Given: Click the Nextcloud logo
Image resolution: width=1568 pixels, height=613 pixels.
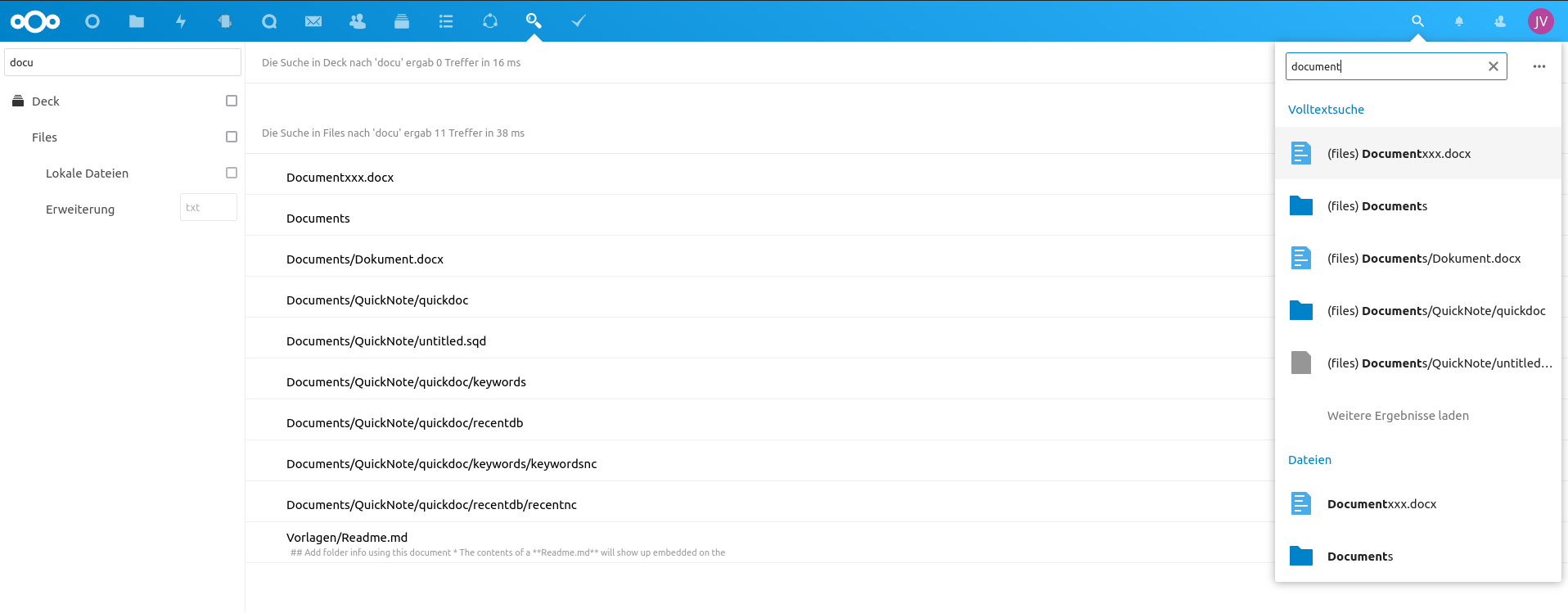Looking at the screenshot, I should (35, 21).
